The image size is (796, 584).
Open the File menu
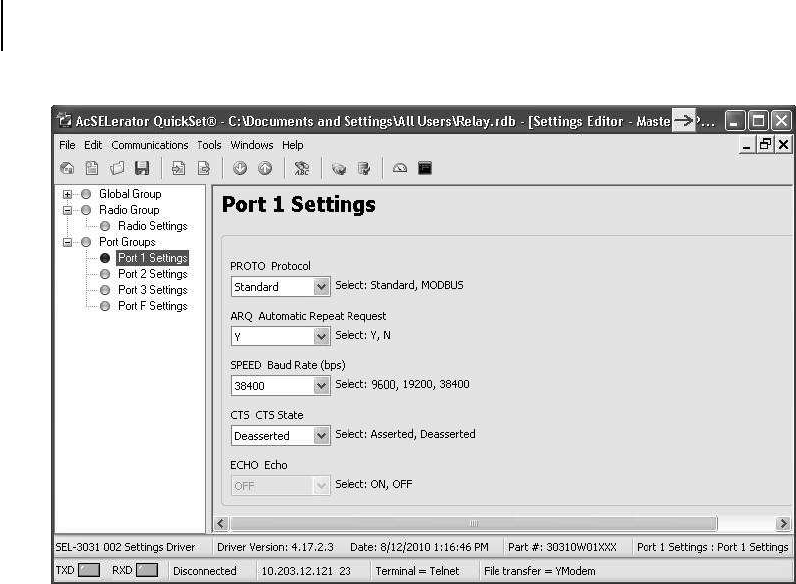[67, 145]
